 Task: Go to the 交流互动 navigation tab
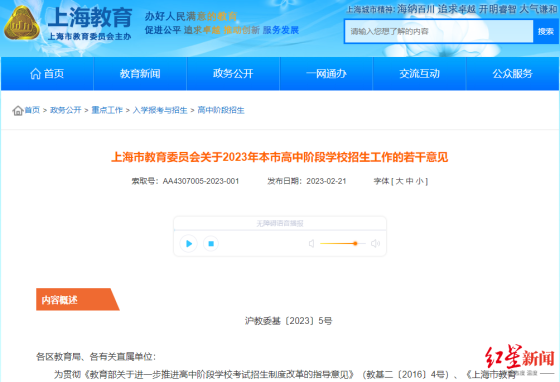click(x=419, y=74)
